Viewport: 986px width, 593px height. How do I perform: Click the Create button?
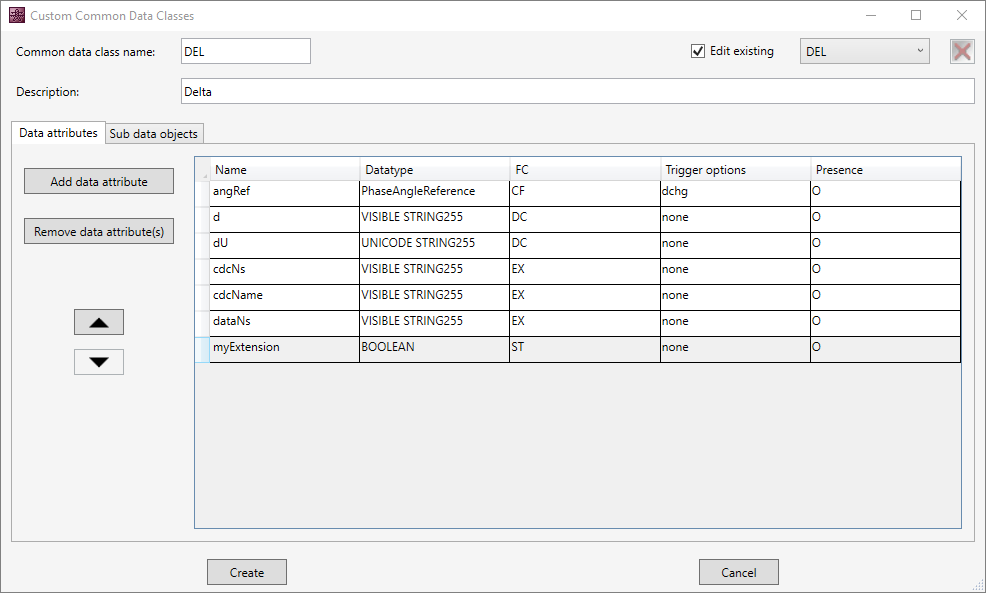[x=246, y=572]
